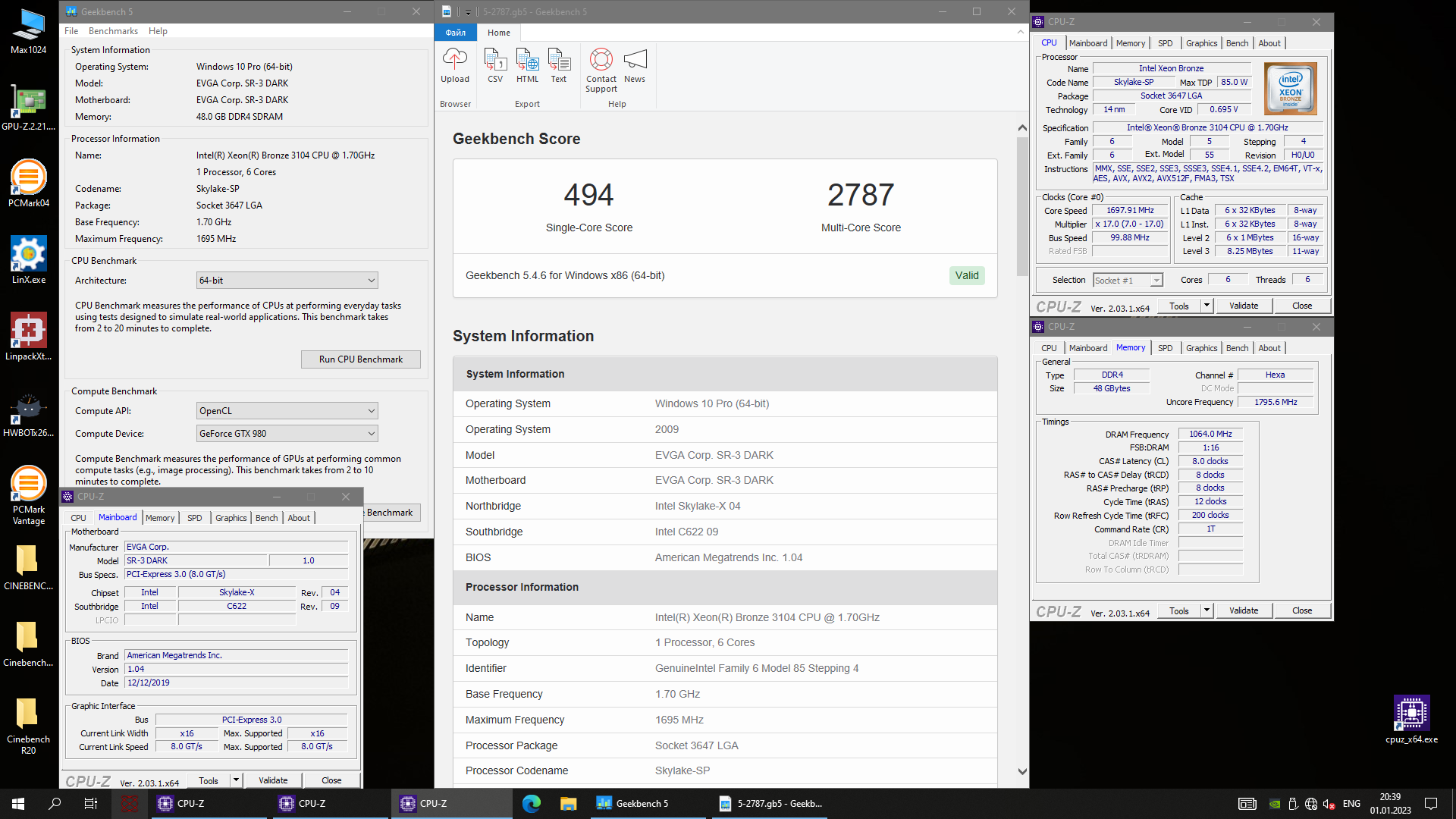The width and height of the screenshot is (1456, 819).
Task: Open Windows Start menu
Action: coord(18,804)
